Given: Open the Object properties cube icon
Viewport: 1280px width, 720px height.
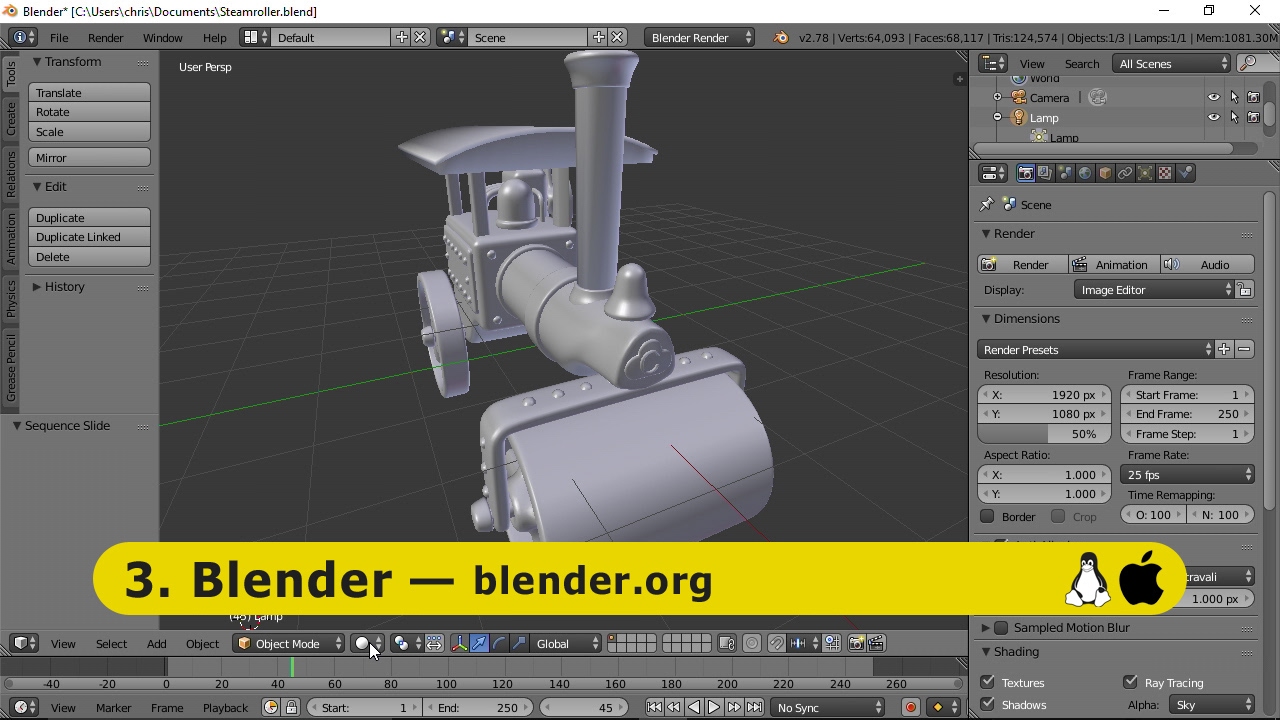Looking at the screenshot, I should (1105, 173).
